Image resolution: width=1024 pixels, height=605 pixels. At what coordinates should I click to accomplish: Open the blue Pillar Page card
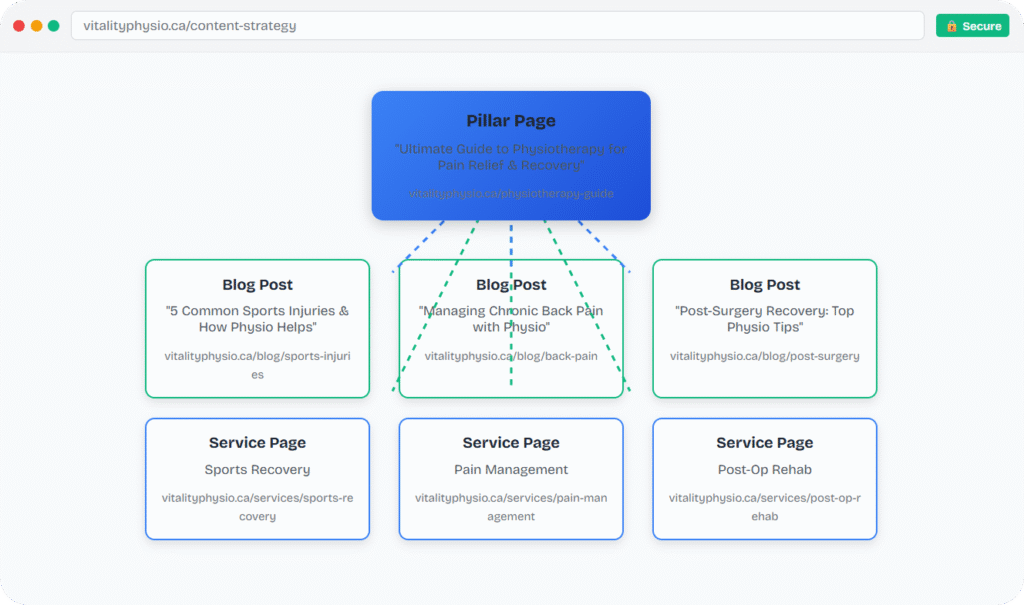511,155
